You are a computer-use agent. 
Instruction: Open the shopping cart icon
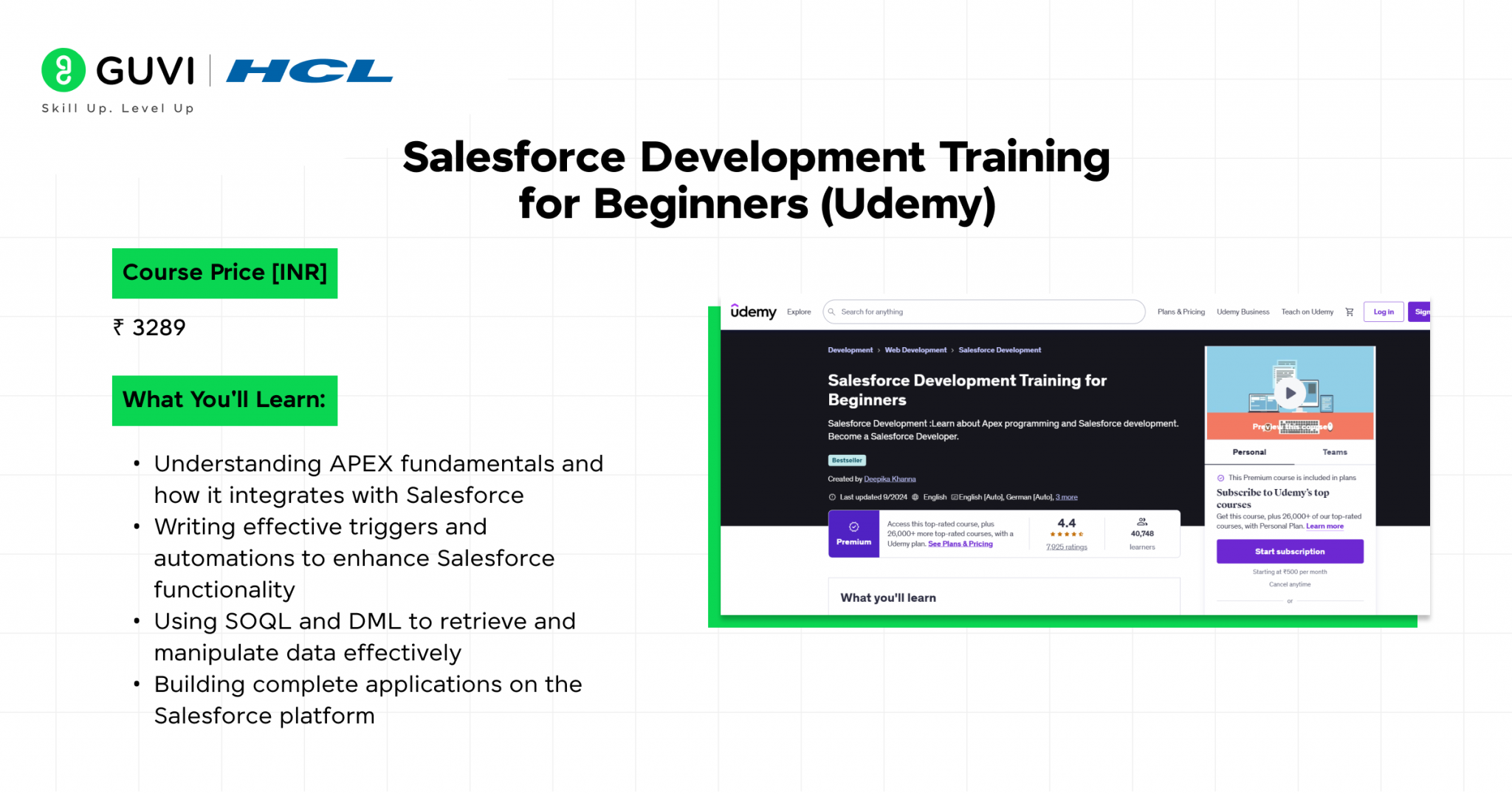click(1350, 312)
